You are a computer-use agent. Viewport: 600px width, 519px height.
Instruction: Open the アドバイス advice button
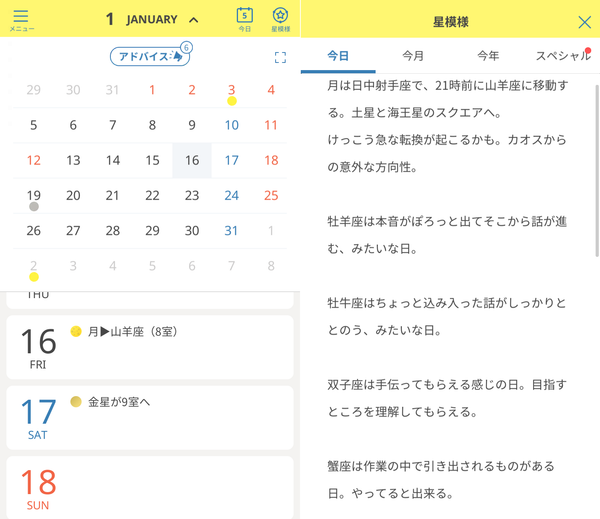point(150,56)
